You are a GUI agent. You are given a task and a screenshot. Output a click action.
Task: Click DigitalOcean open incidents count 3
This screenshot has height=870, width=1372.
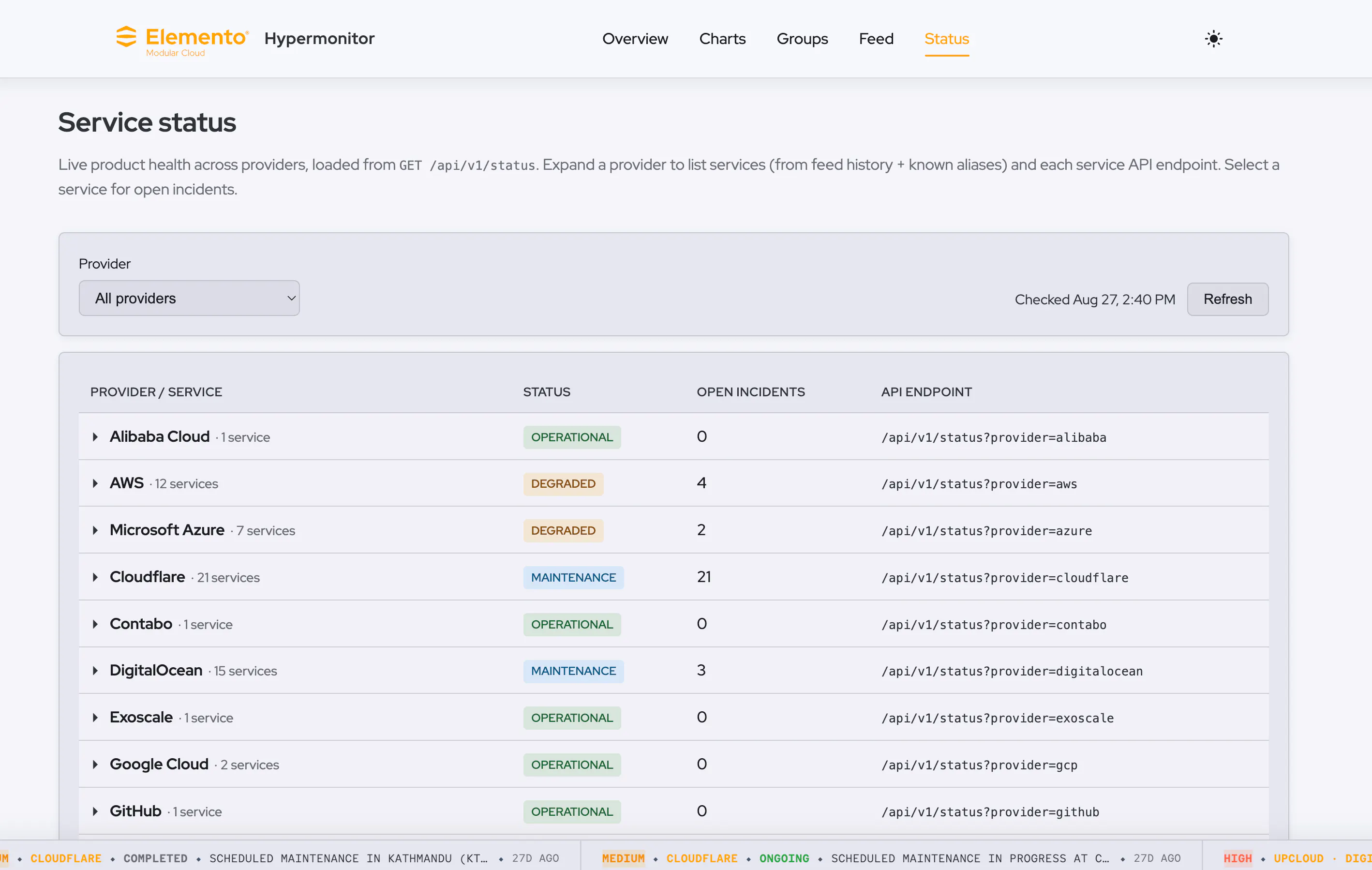tap(701, 671)
